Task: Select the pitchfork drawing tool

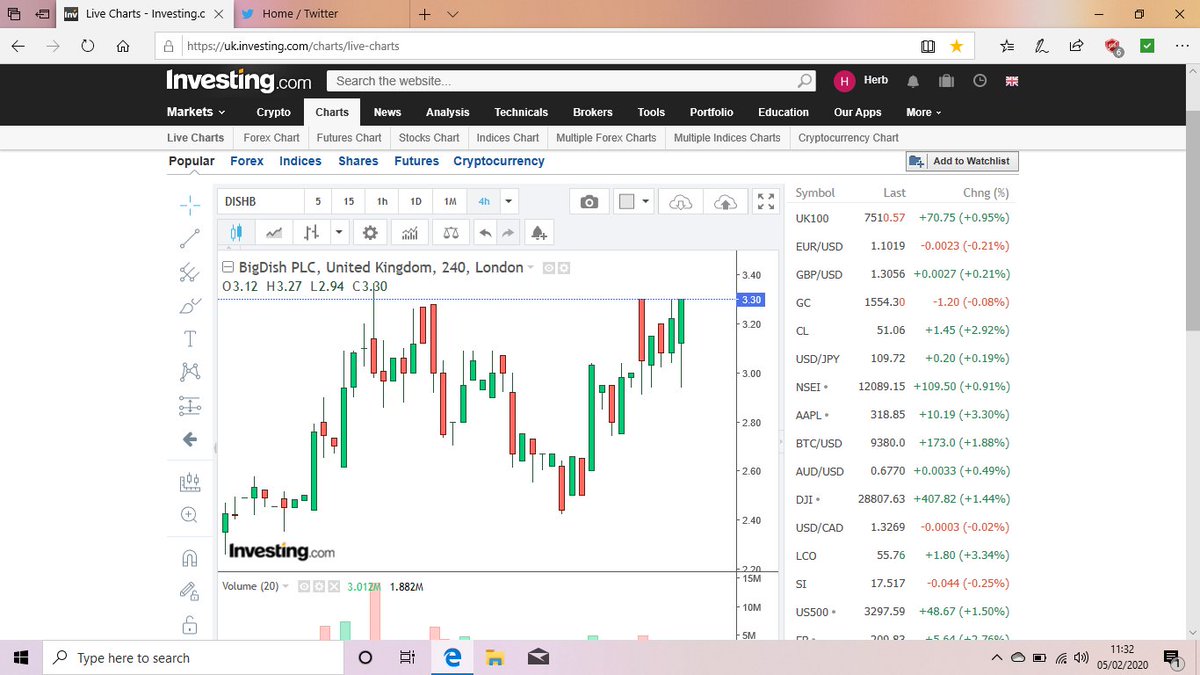Action: (x=189, y=271)
